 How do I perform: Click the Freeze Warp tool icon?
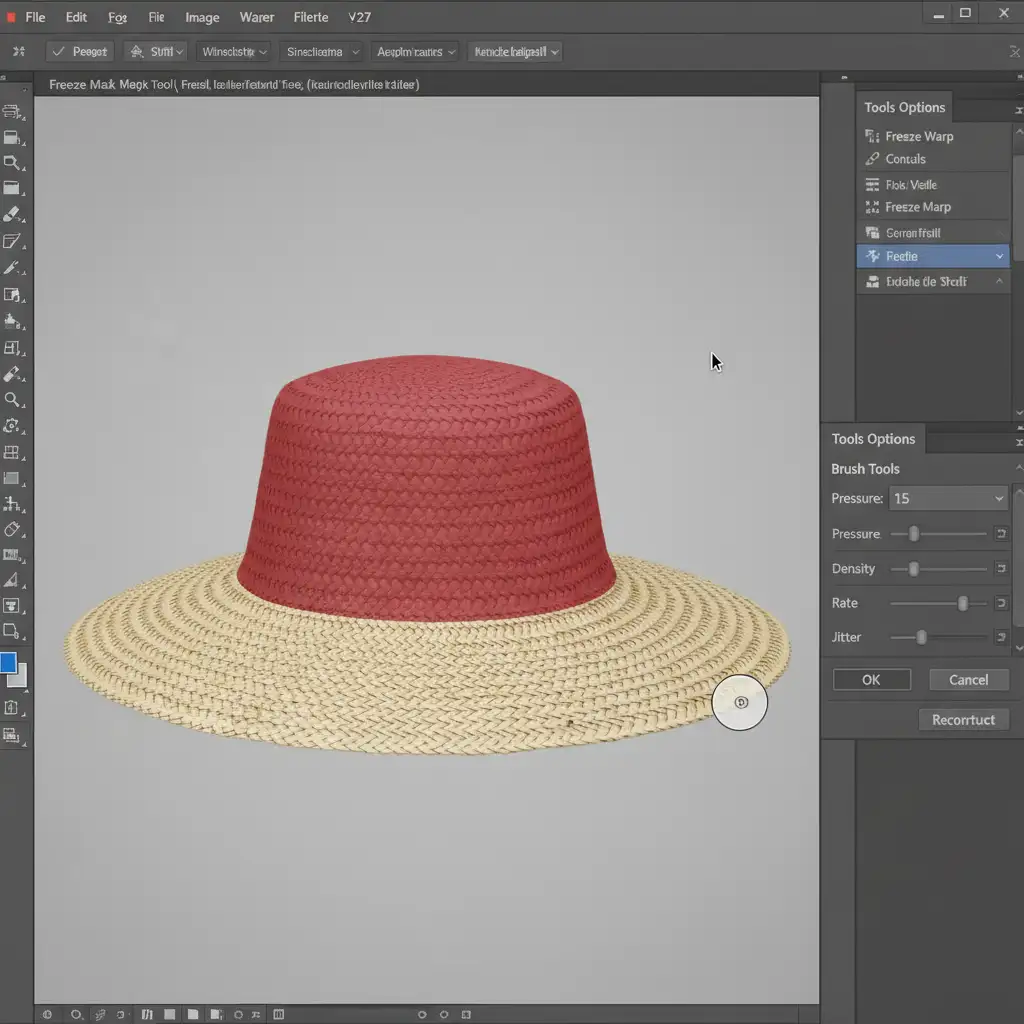tap(872, 136)
